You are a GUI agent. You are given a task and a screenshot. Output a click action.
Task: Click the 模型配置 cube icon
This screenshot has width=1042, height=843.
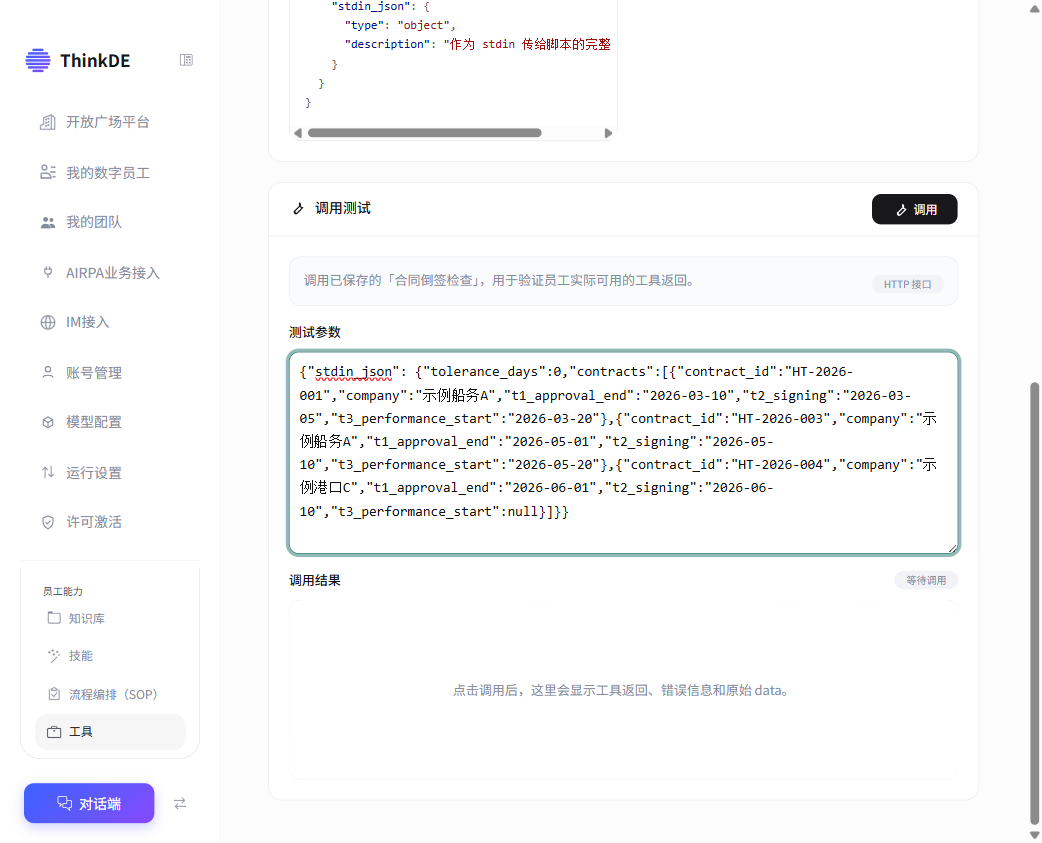(48, 422)
